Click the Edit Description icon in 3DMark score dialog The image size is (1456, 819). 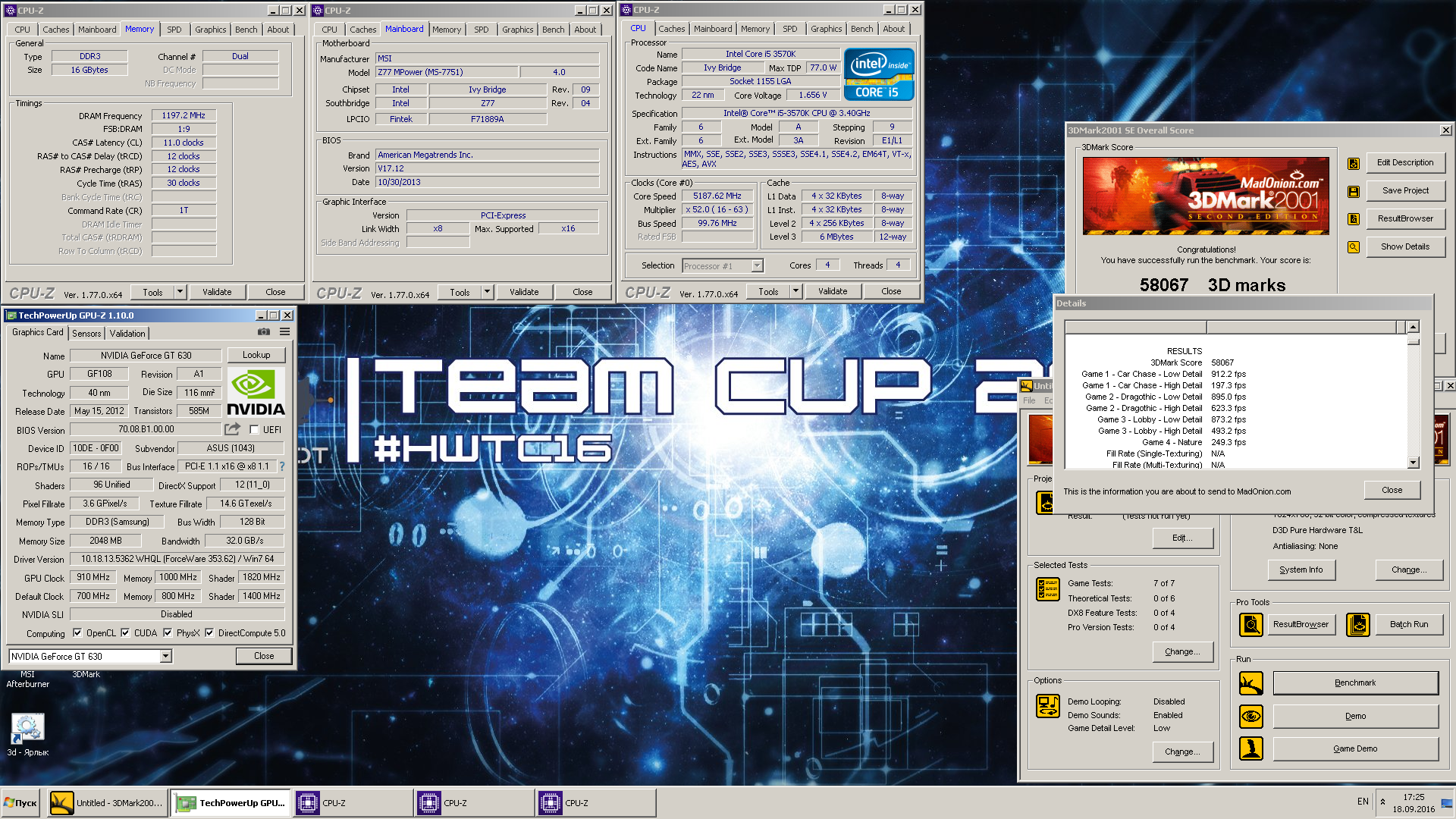coord(1354,163)
